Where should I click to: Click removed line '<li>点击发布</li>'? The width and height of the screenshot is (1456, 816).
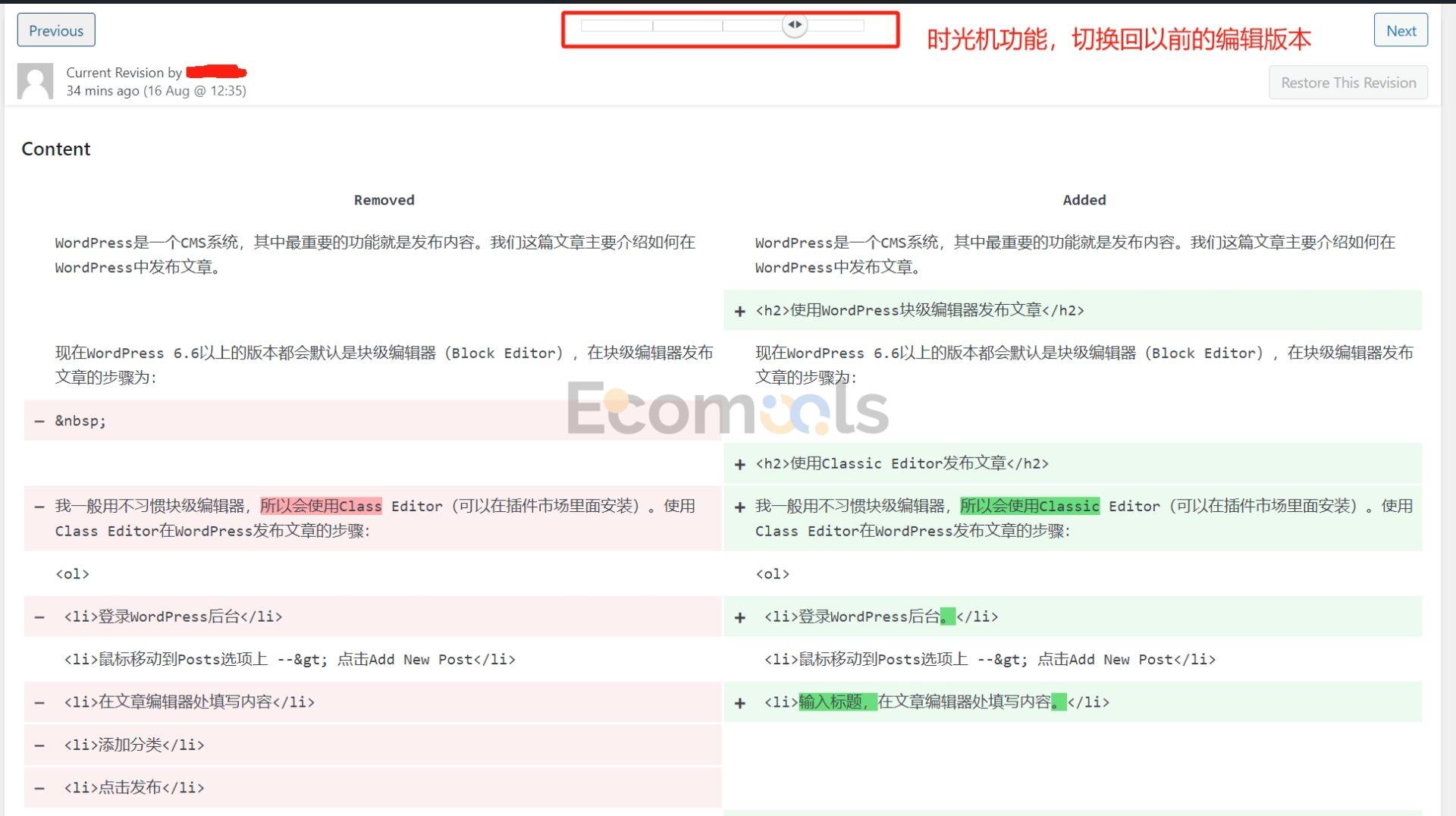click(372, 787)
